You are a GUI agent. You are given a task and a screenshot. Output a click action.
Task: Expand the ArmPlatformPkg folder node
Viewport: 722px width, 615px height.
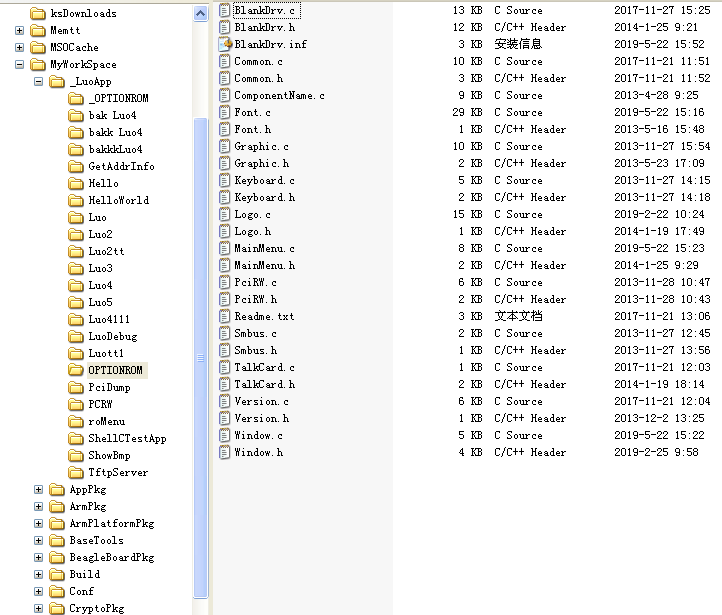click(39, 523)
